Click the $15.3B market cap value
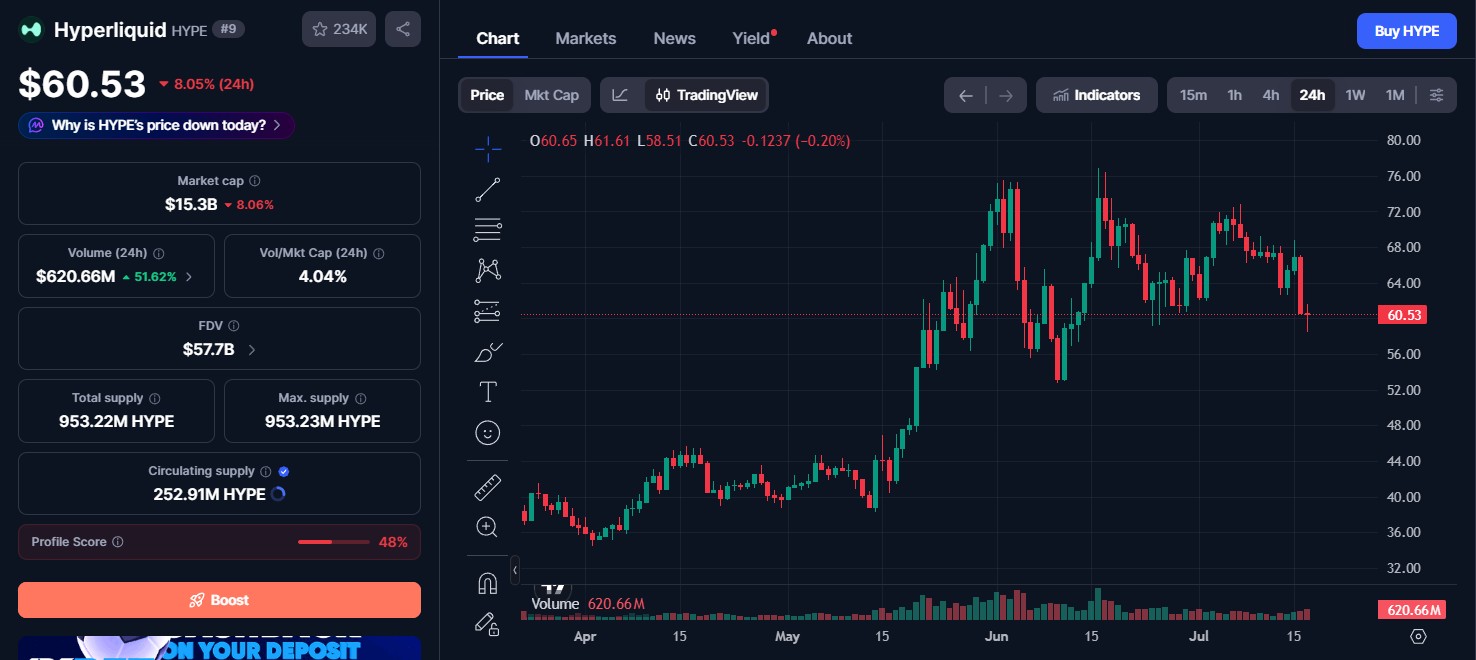1476x660 pixels. point(191,204)
